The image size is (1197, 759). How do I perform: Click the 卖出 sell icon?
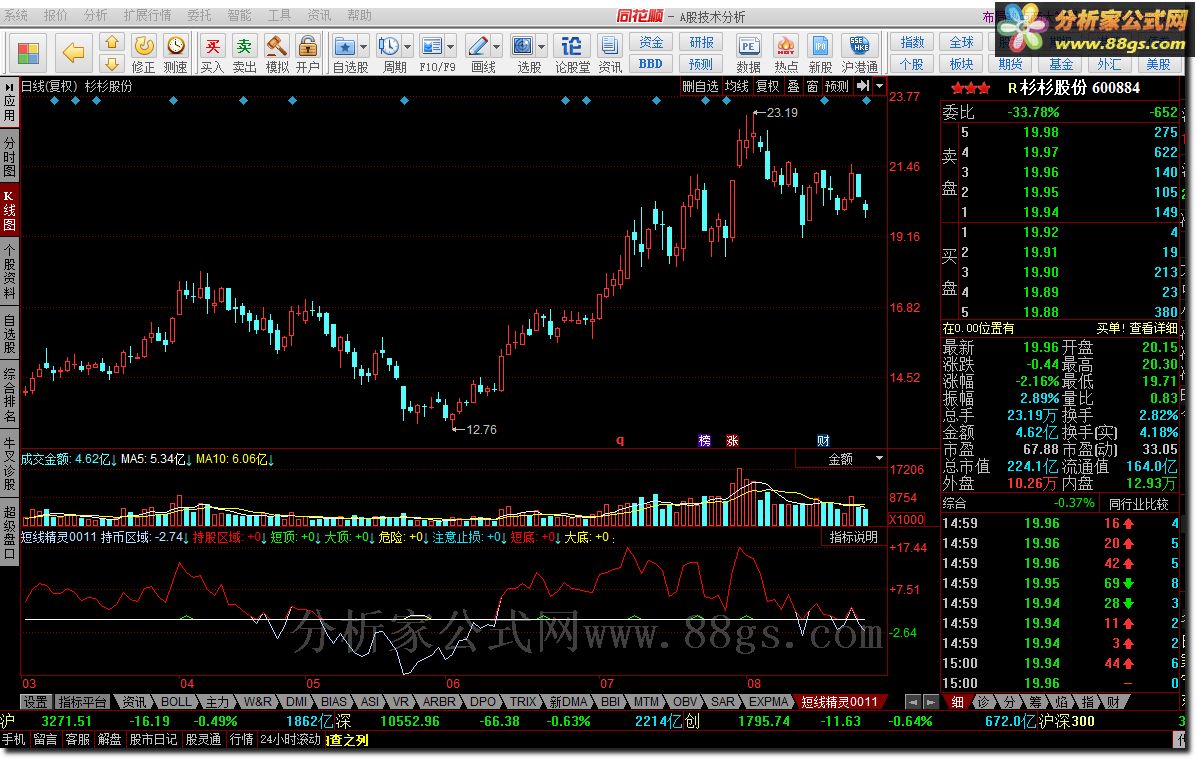pos(245,47)
